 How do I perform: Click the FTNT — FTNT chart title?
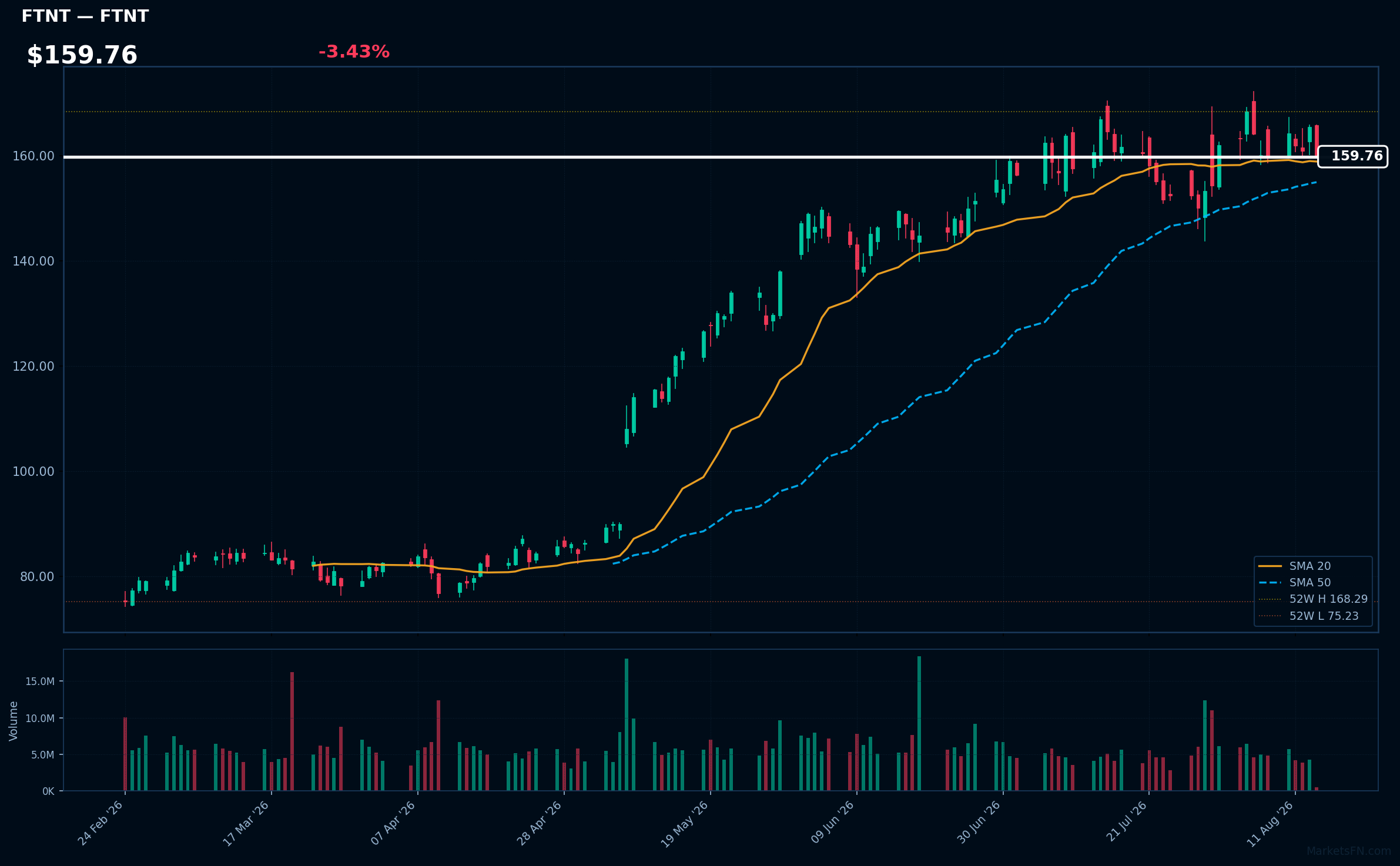coord(85,16)
